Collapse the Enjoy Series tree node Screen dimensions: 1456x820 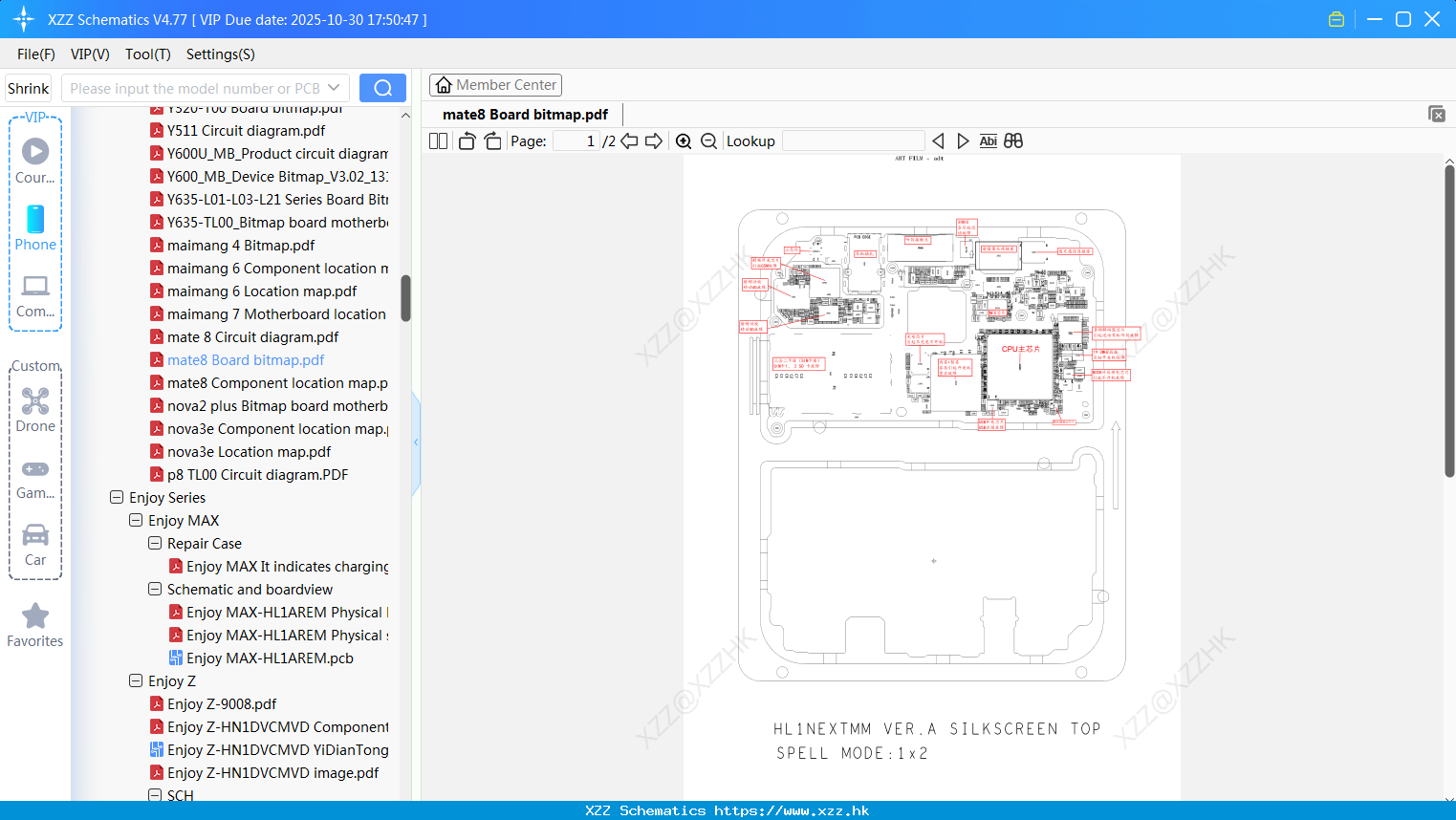point(117,497)
